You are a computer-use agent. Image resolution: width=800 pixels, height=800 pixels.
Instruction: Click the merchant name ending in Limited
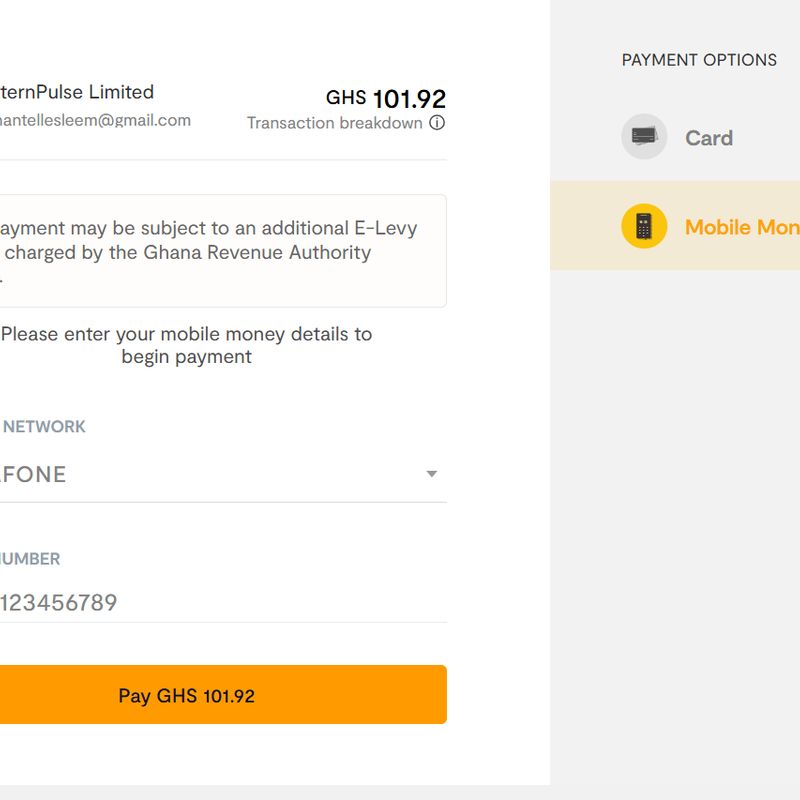(x=78, y=92)
